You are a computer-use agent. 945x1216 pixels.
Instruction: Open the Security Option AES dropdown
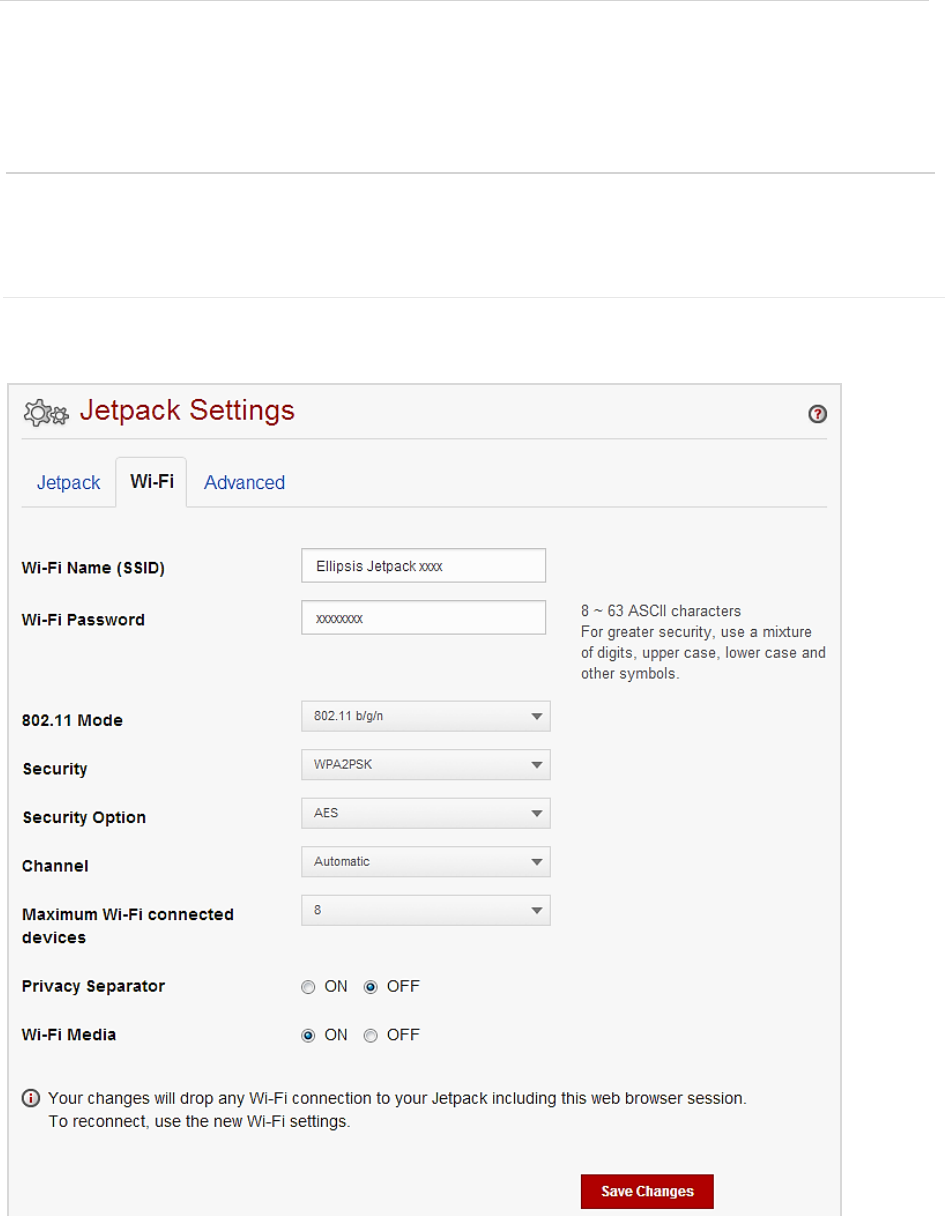(x=425, y=813)
